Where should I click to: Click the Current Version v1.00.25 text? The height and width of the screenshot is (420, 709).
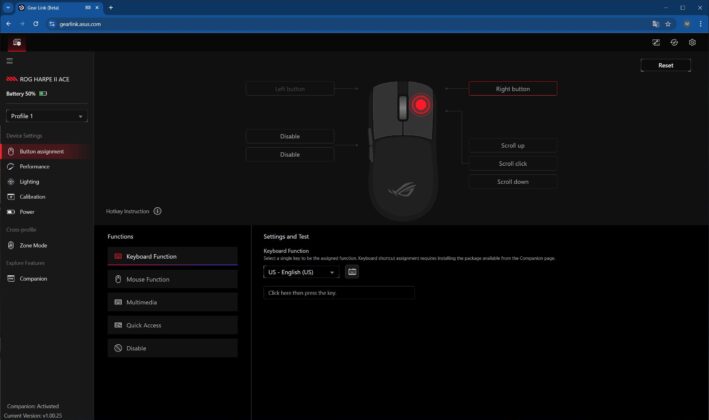33,415
